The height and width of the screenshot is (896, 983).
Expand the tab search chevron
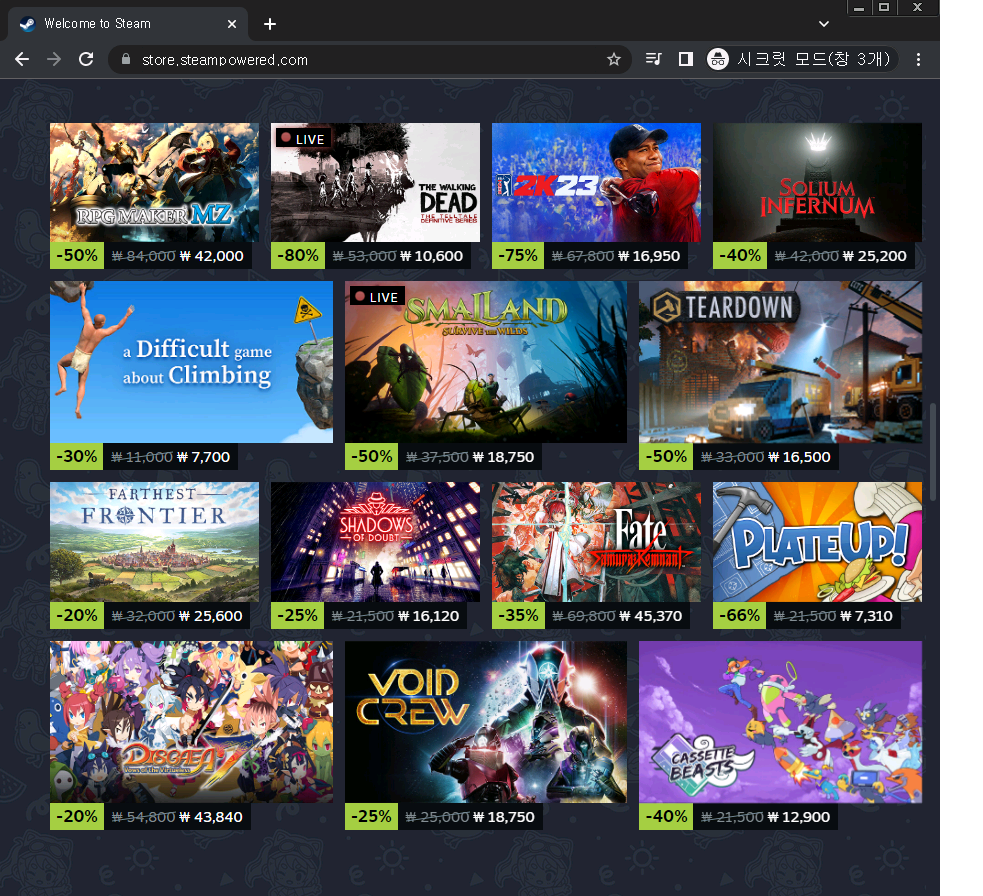824,24
